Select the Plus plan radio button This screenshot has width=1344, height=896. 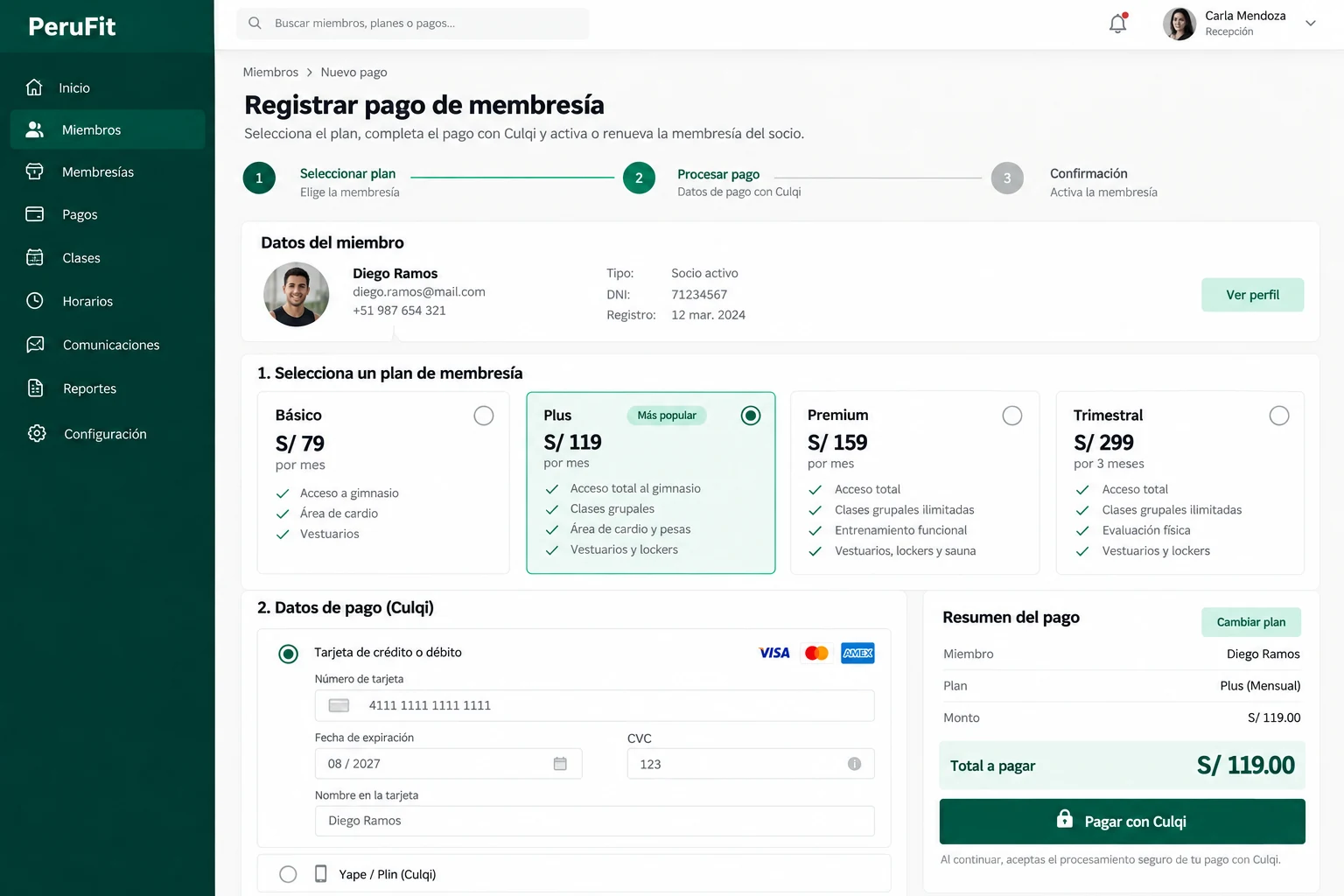click(x=750, y=416)
